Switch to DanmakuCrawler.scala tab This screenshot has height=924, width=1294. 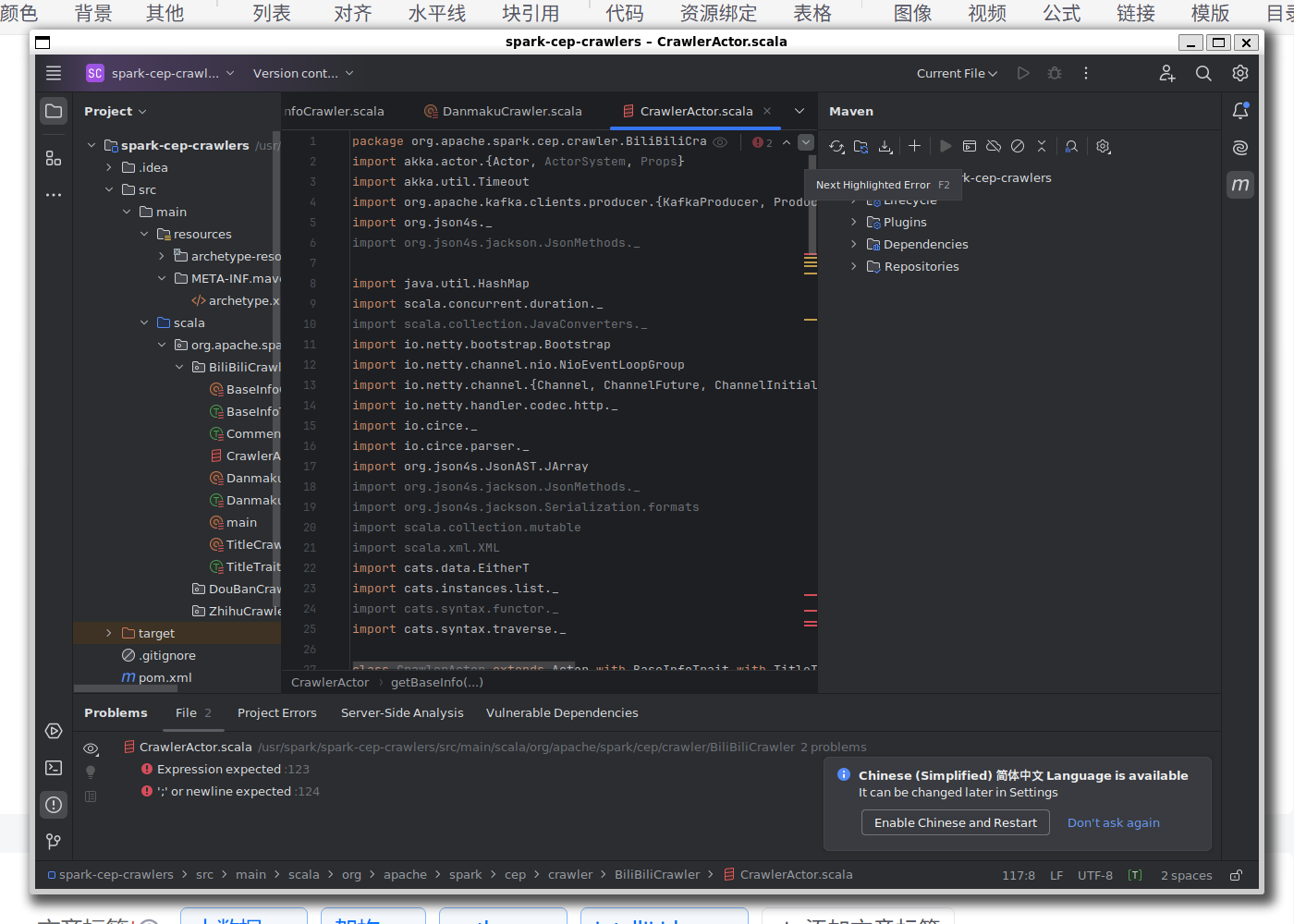[503, 111]
